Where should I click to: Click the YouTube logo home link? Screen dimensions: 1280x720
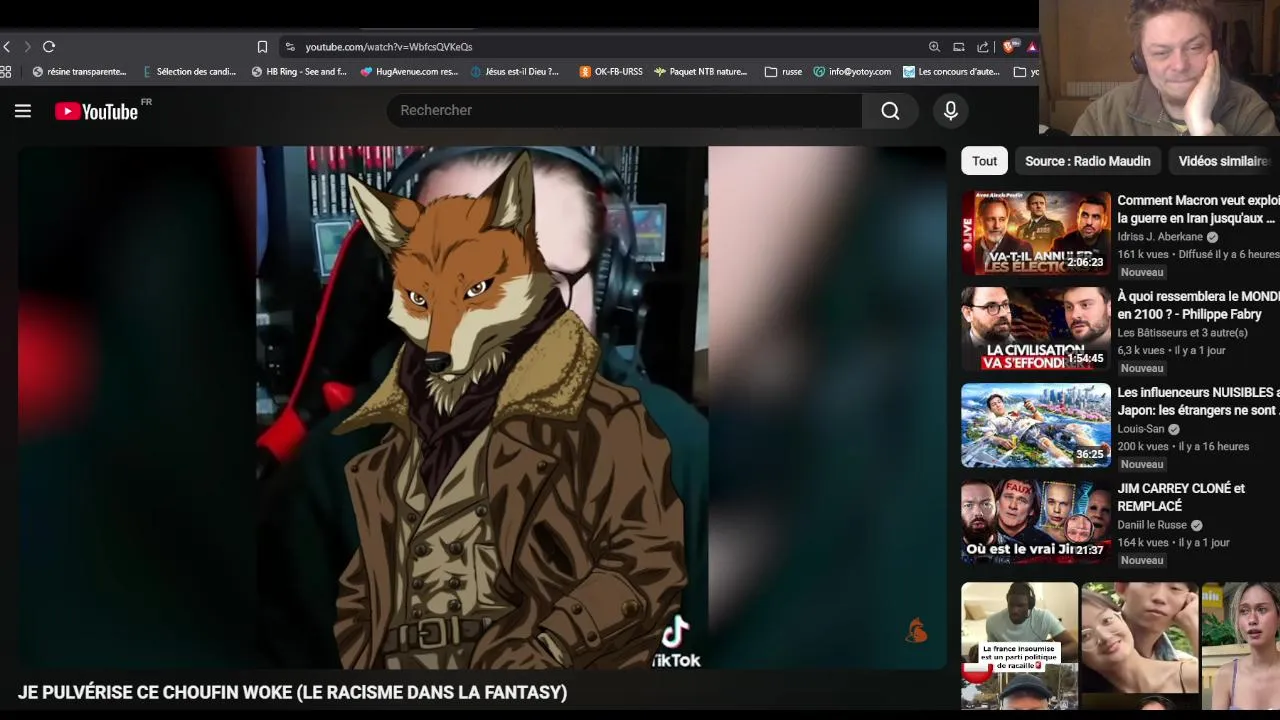97,111
